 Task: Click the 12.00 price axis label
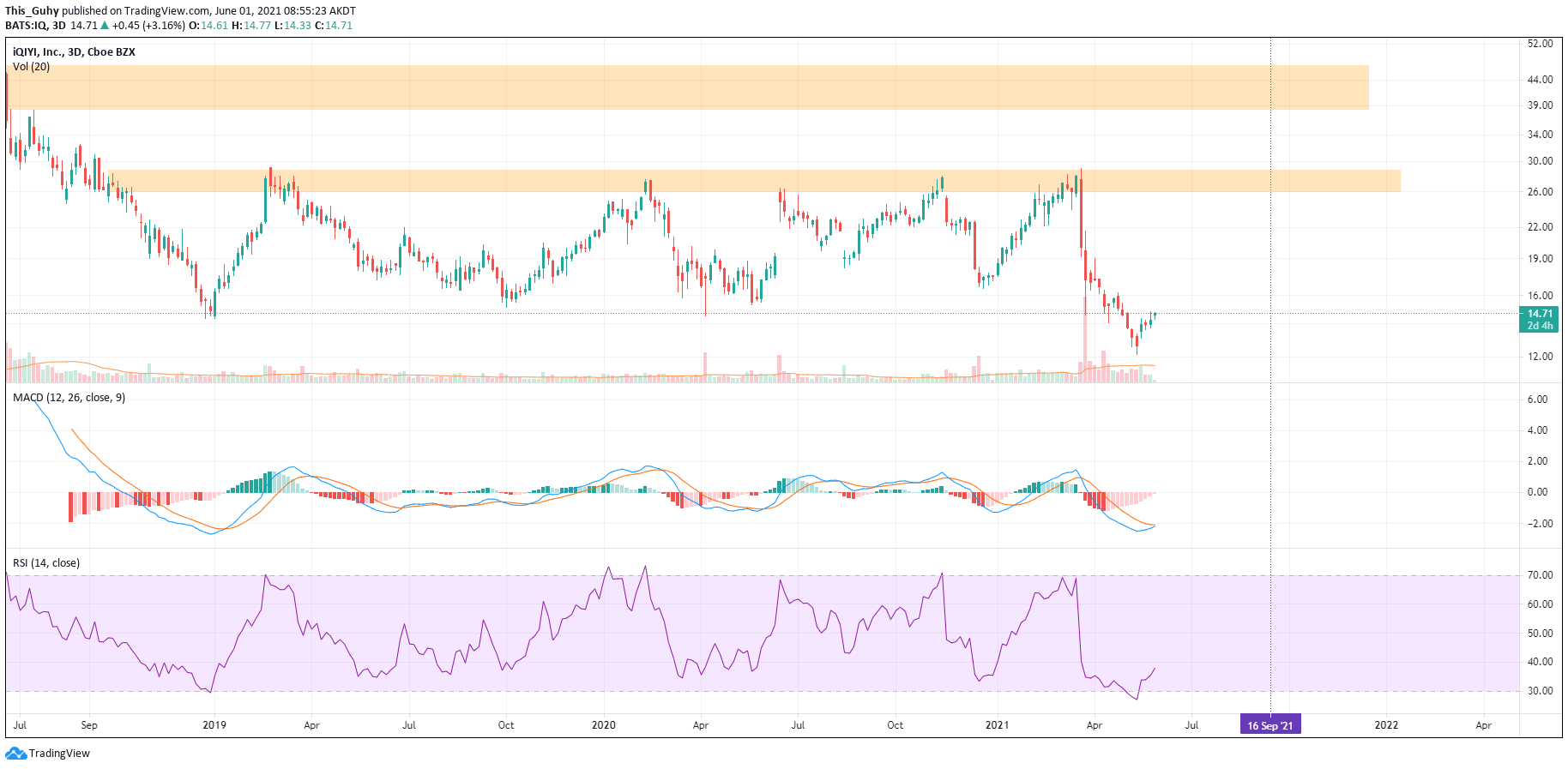tap(1540, 357)
